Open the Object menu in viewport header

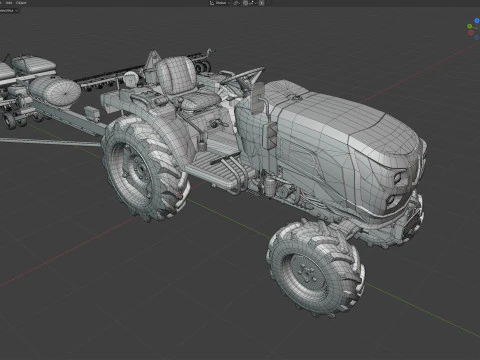(x=21, y=3)
